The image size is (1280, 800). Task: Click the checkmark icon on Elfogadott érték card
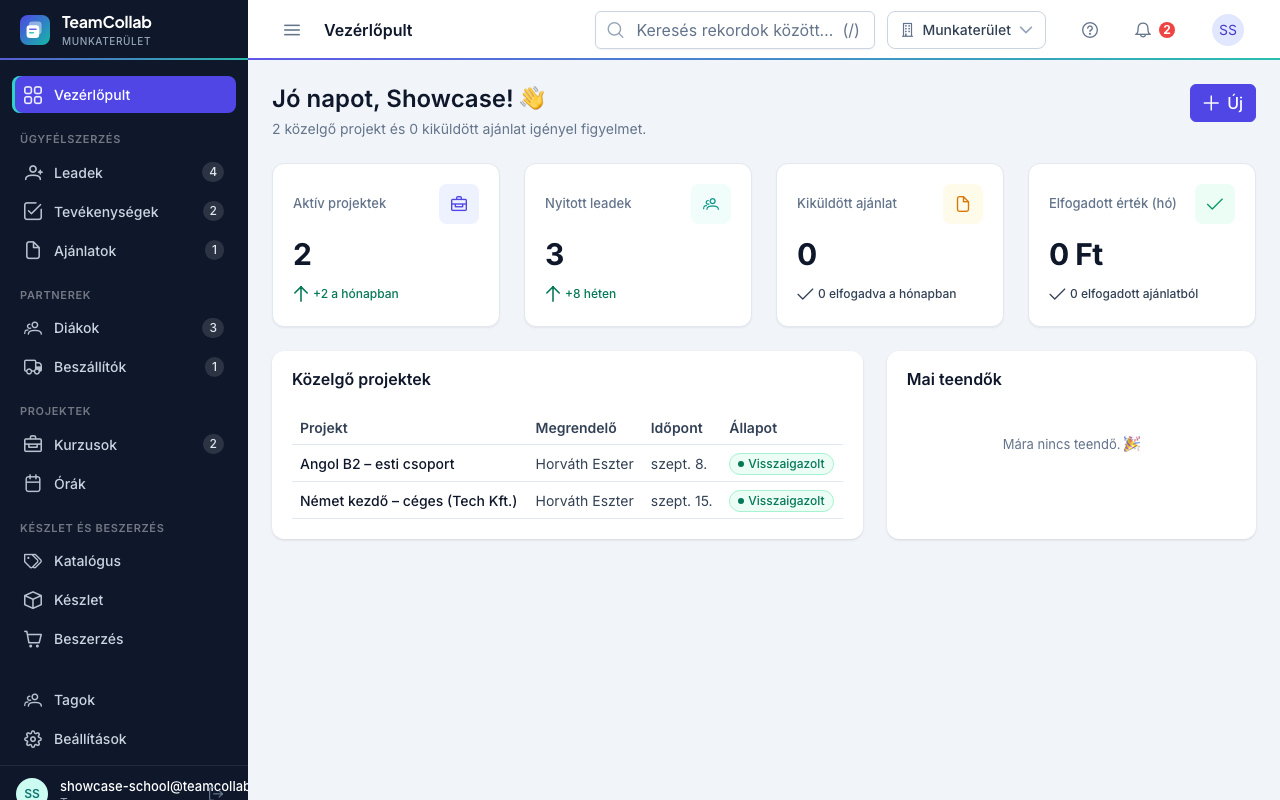1215,204
